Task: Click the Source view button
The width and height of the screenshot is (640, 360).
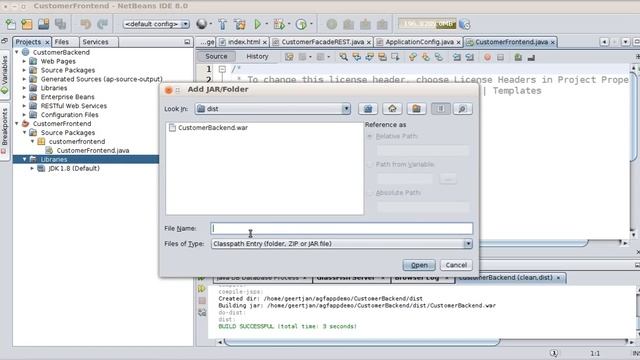Action: click(x=216, y=56)
